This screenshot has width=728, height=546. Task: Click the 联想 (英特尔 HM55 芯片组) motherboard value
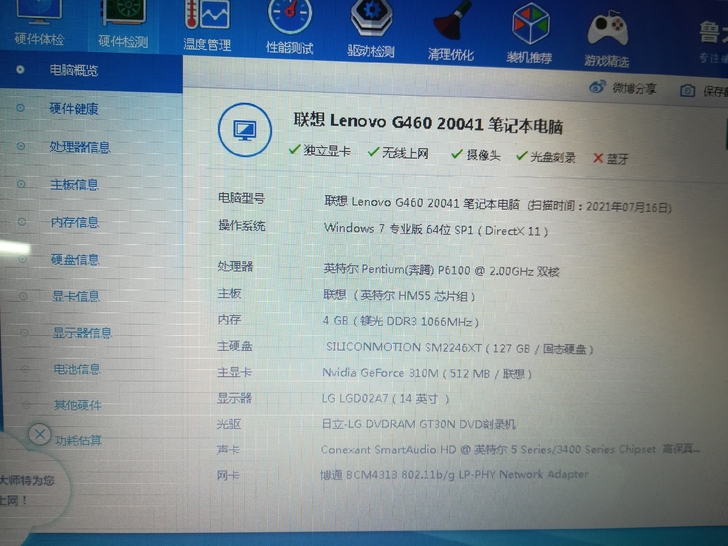pos(399,295)
